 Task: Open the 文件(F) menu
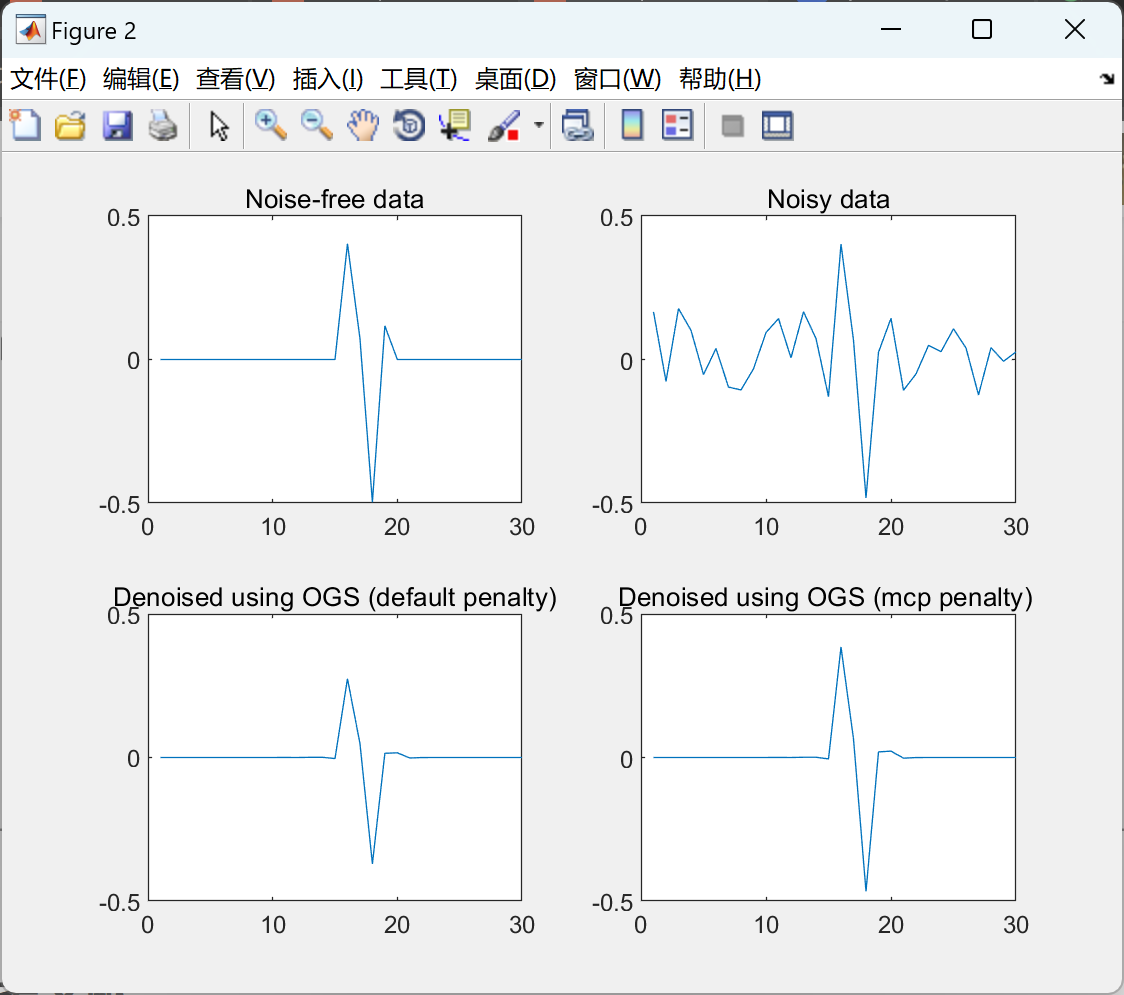point(48,79)
